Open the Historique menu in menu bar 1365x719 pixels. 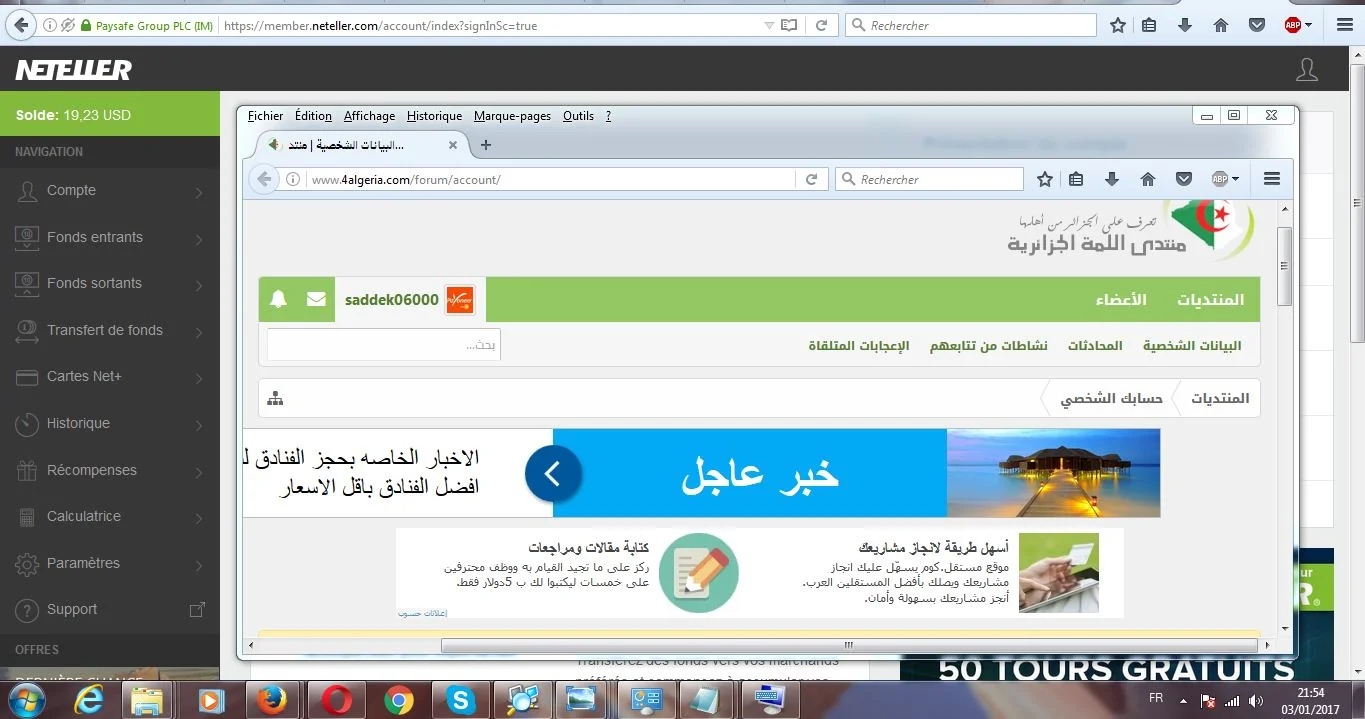click(x=434, y=116)
